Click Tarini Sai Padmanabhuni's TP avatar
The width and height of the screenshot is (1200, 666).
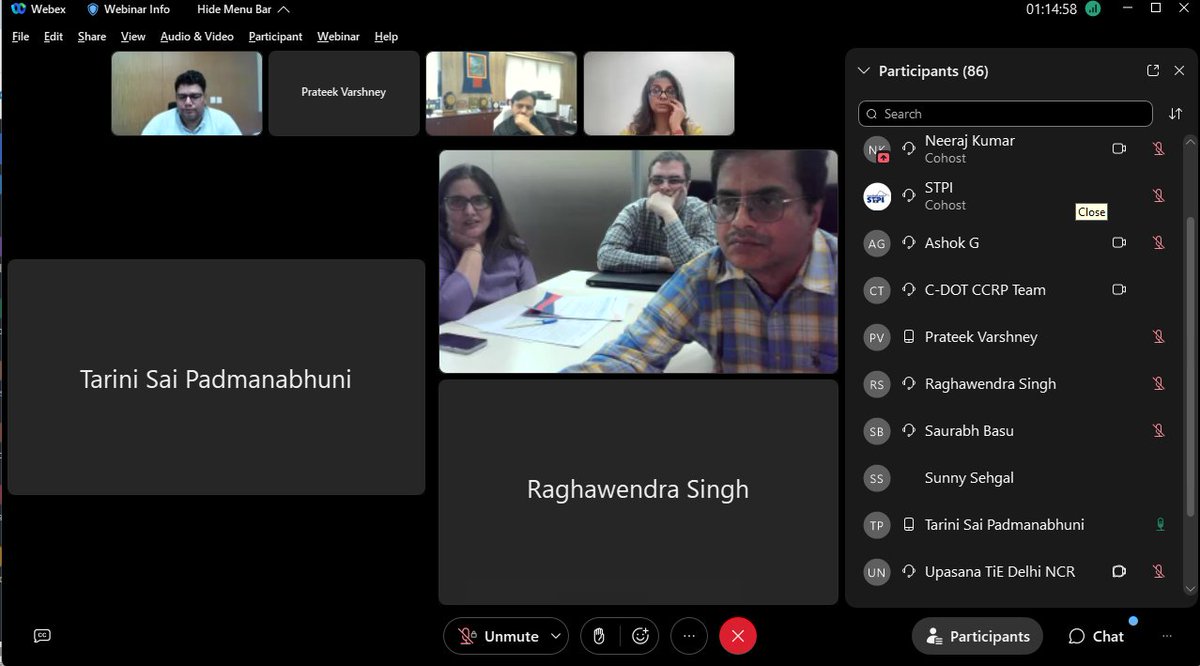pos(877,525)
